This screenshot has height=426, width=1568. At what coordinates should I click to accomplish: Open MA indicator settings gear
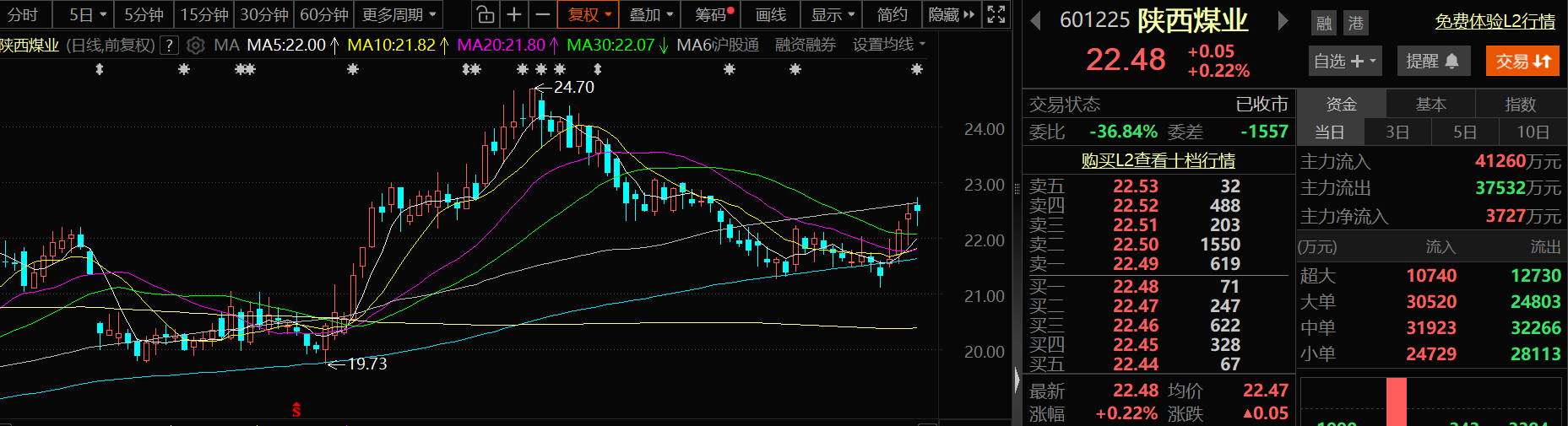click(x=196, y=45)
